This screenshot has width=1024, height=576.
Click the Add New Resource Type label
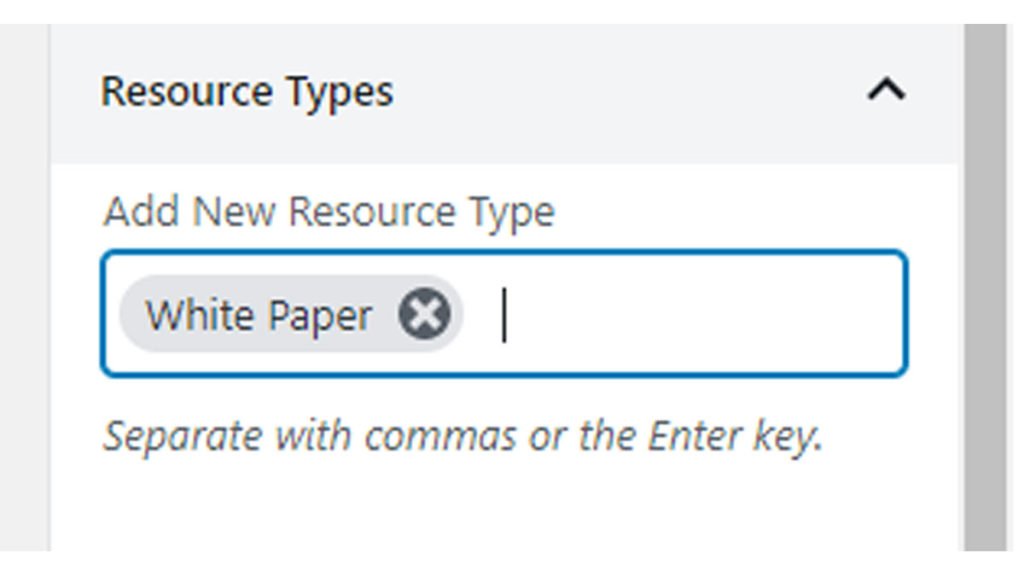point(329,212)
